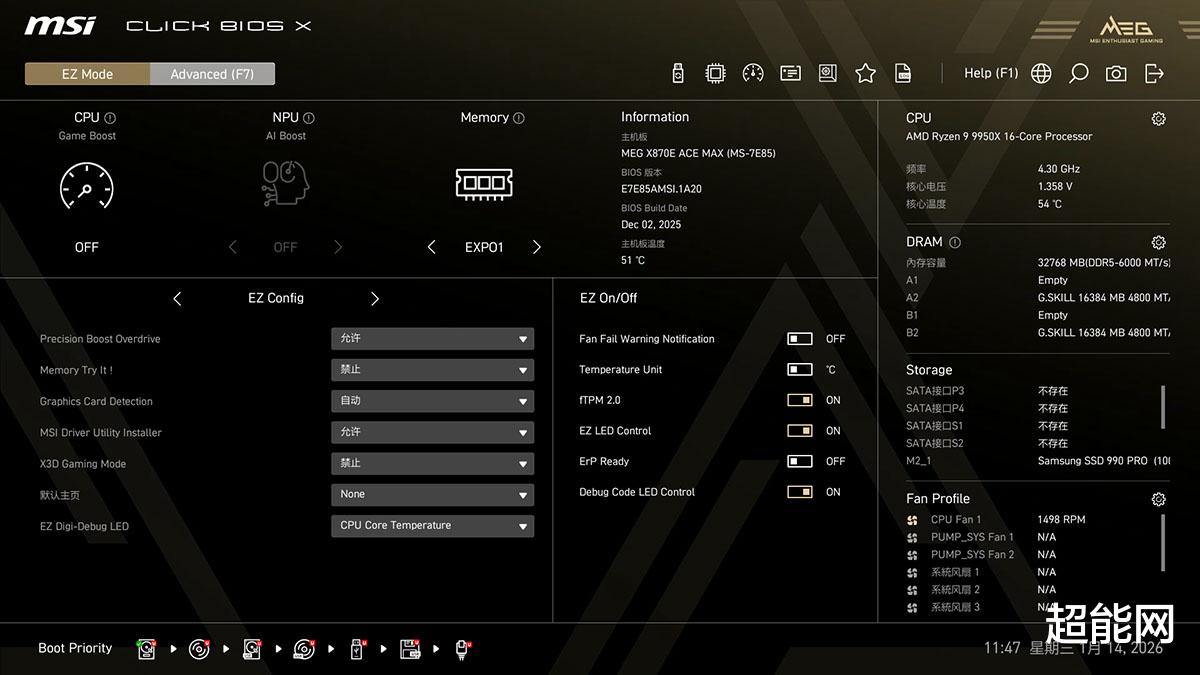The width and height of the screenshot is (1200, 675).
Task: Open Fan Profile settings gear
Action: (1158, 499)
